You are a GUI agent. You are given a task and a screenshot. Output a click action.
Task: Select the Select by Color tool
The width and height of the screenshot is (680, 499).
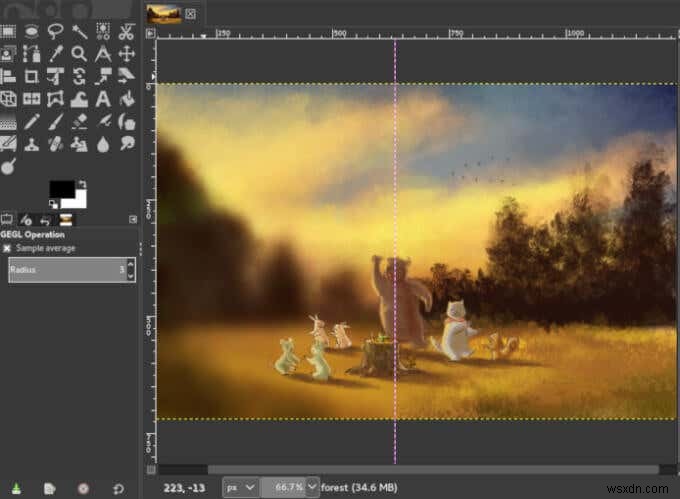(x=103, y=32)
